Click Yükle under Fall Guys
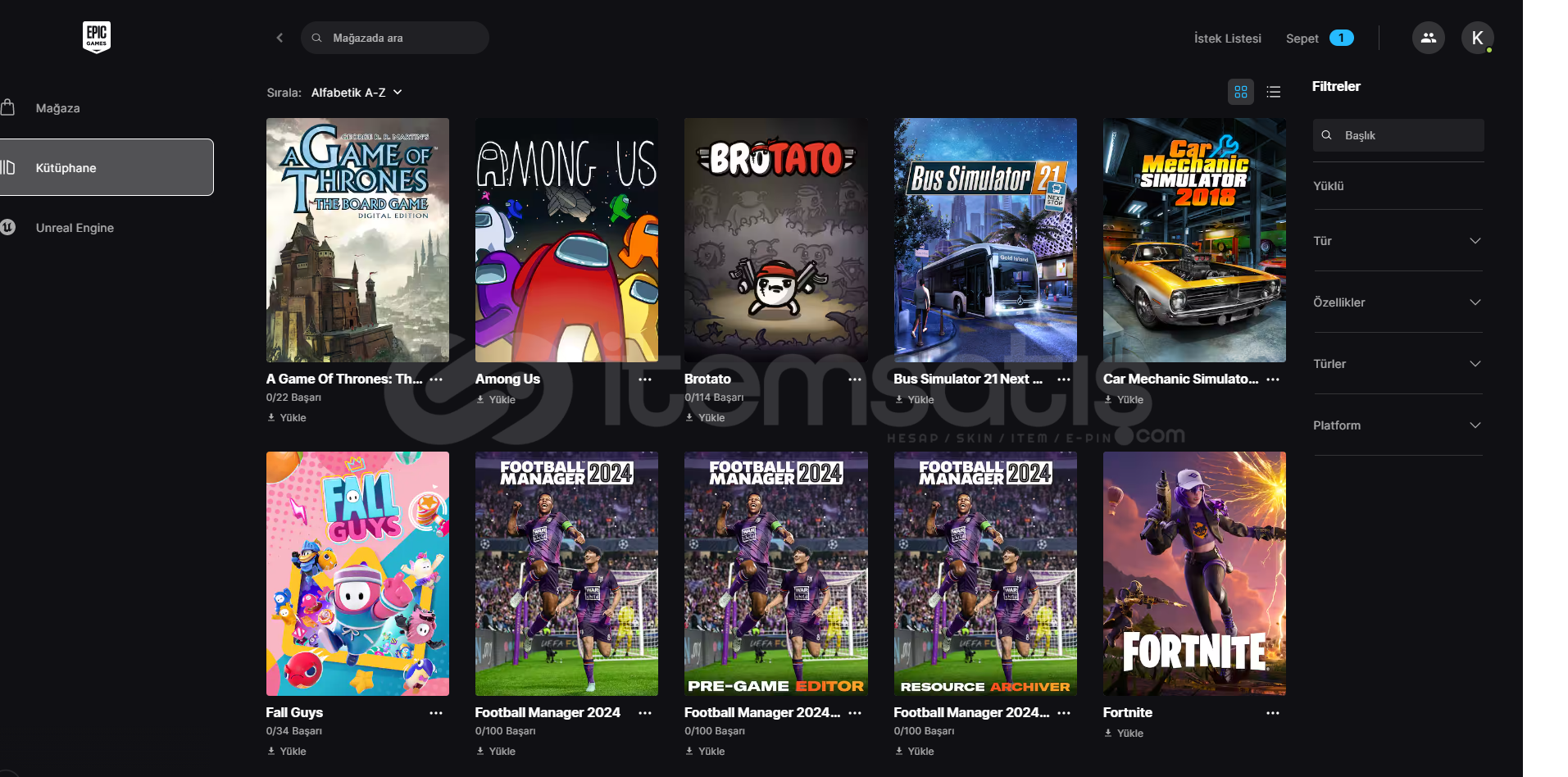Screen dimensions: 1568x777 point(287,752)
